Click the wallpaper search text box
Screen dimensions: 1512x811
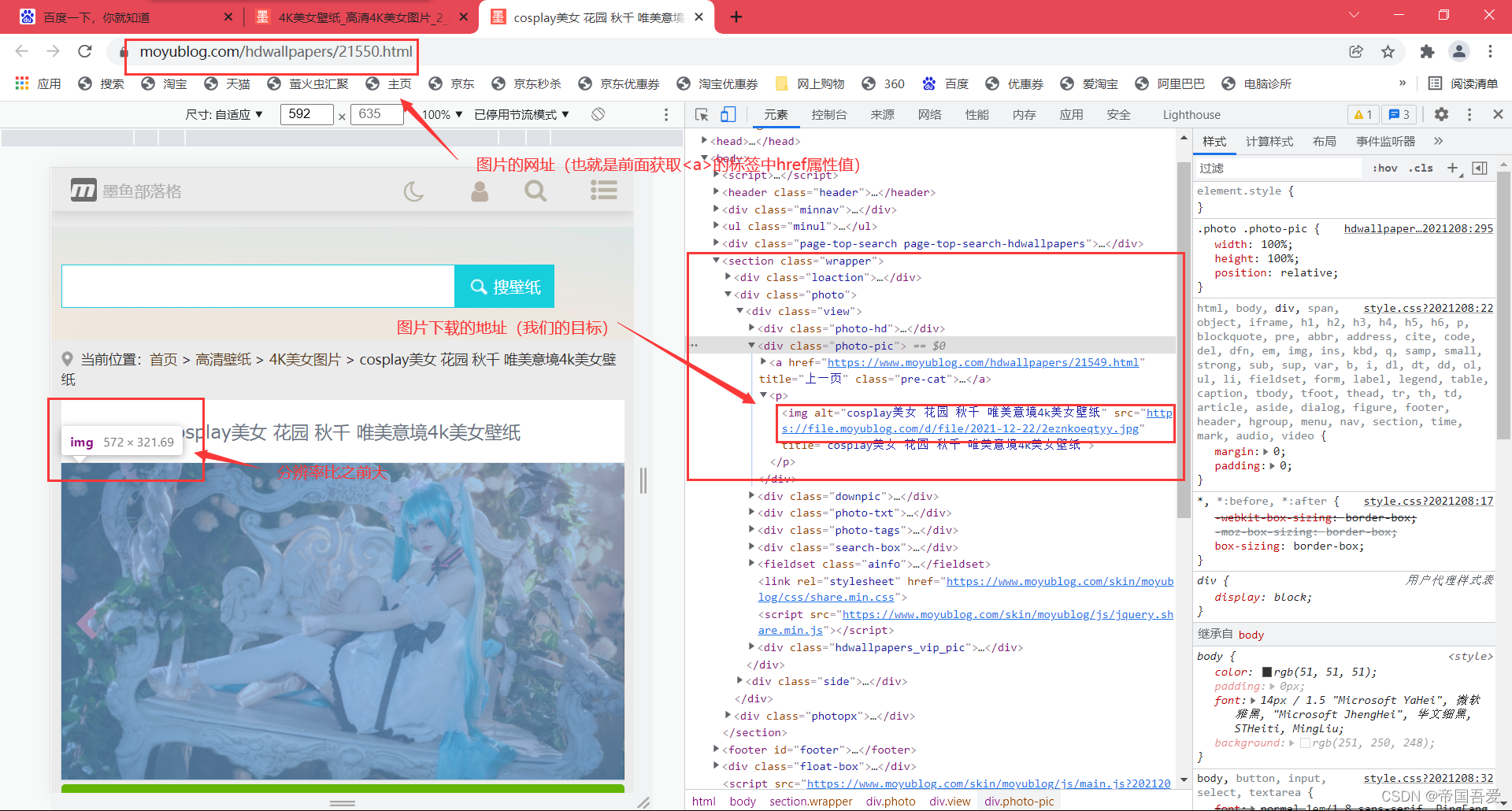258,287
